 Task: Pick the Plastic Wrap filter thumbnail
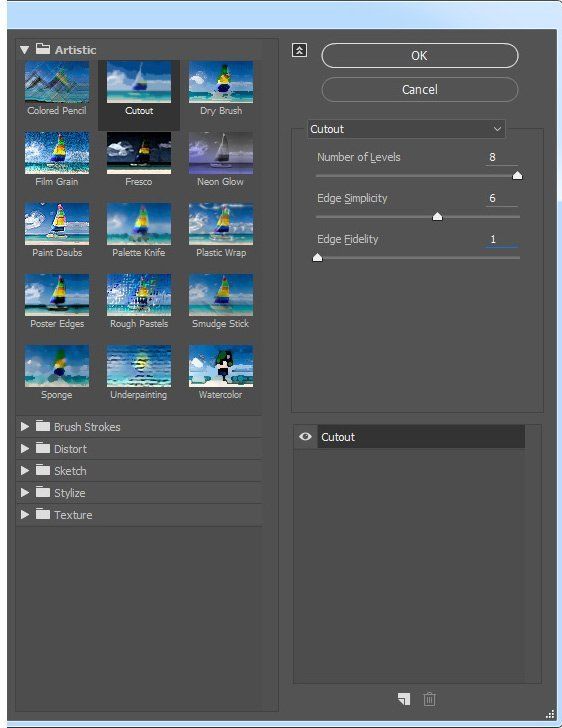pos(221,224)
